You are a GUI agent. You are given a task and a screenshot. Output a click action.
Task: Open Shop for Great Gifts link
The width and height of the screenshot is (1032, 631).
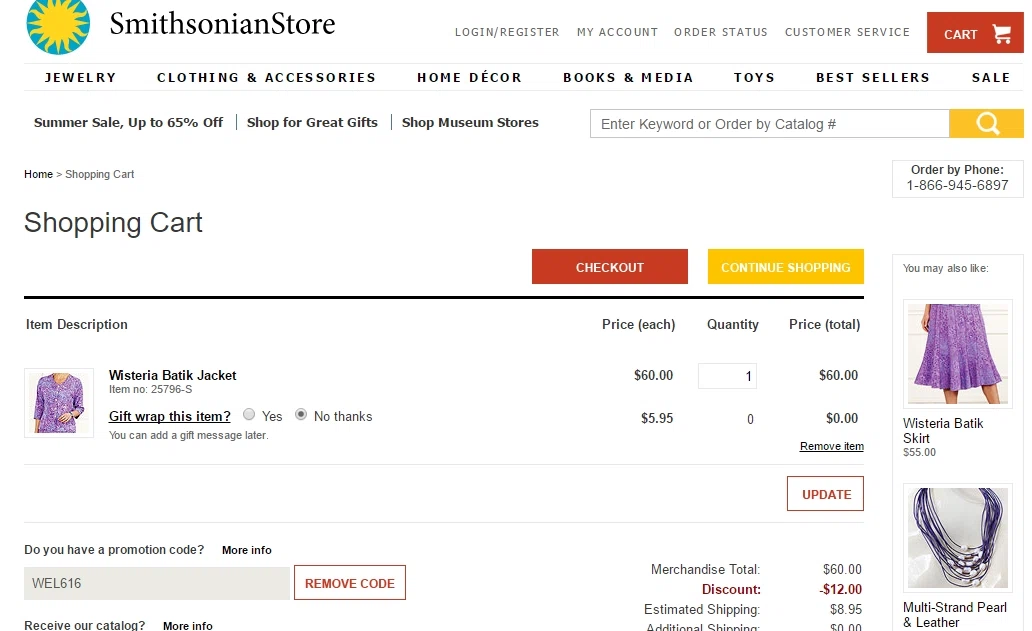coord(312,122)
